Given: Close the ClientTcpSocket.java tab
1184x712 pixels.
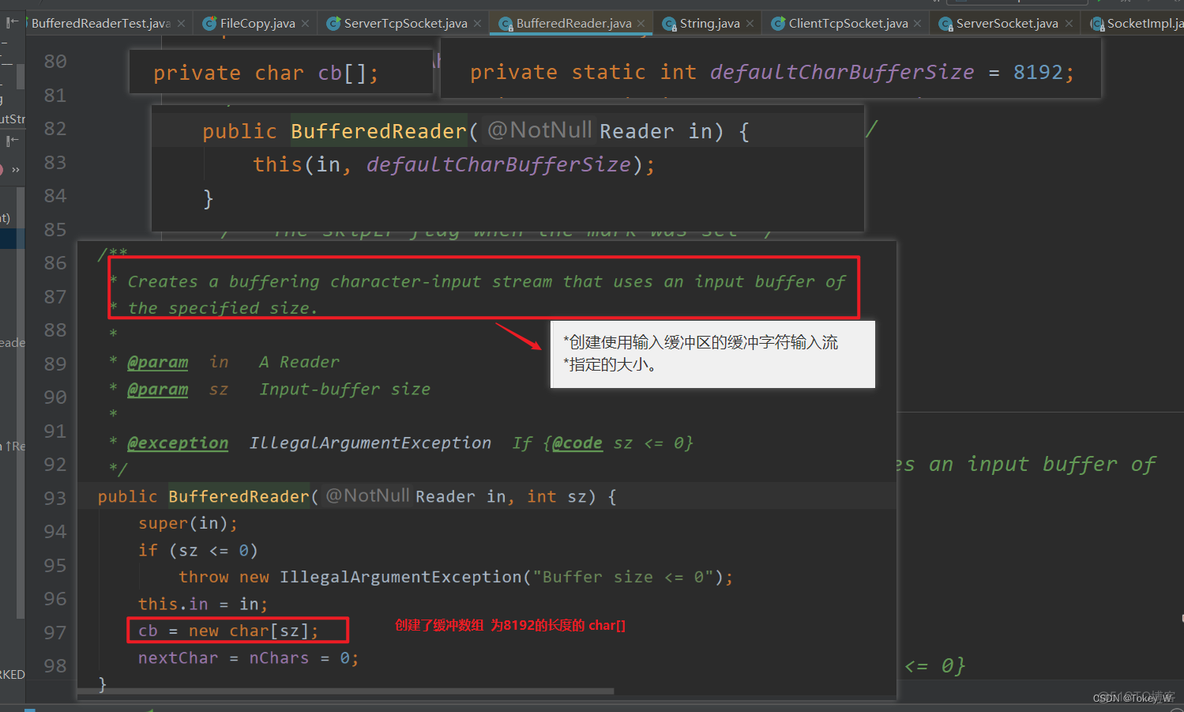Looking at the screenshot, I should pos(917,24).
